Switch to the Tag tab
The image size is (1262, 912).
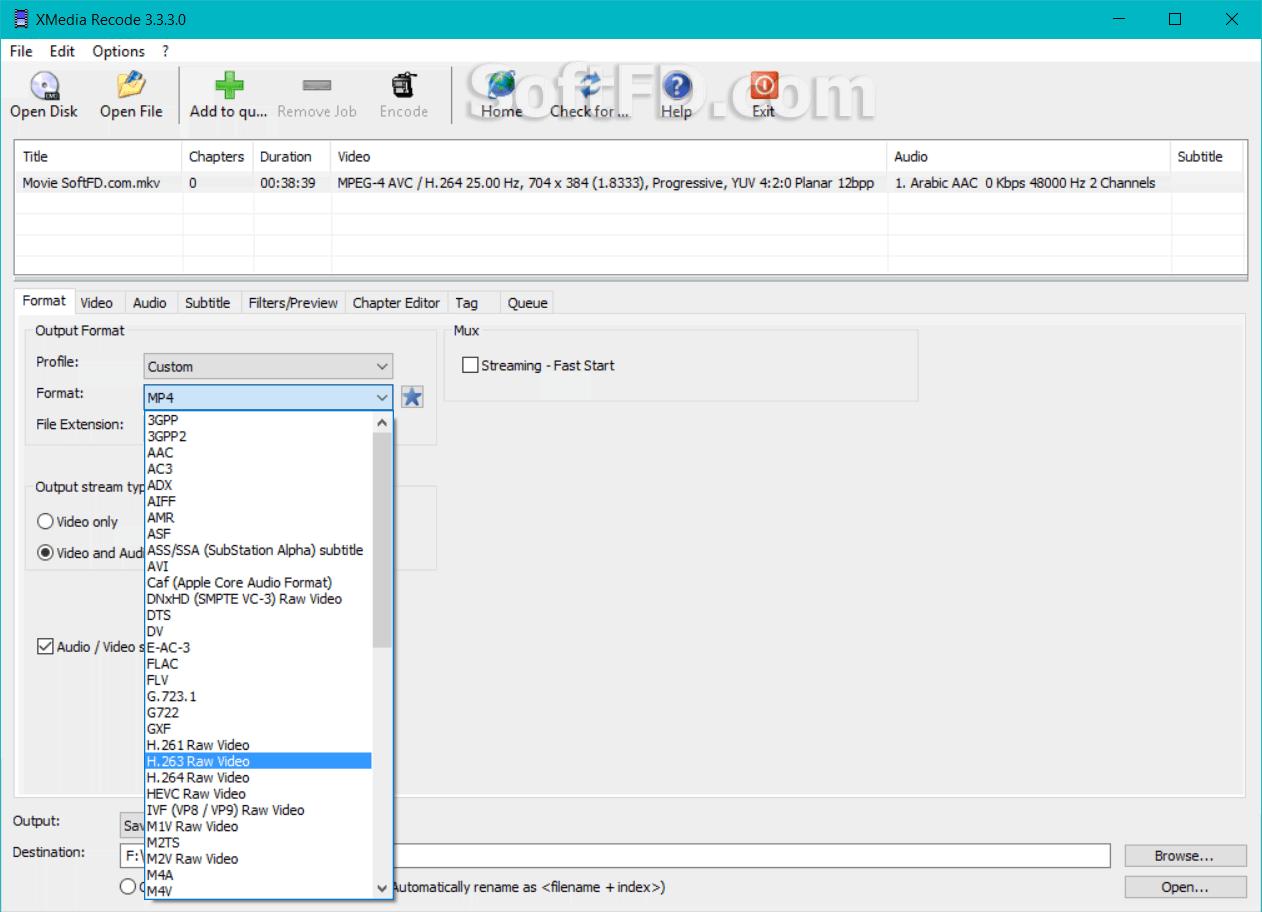point(466,303)
